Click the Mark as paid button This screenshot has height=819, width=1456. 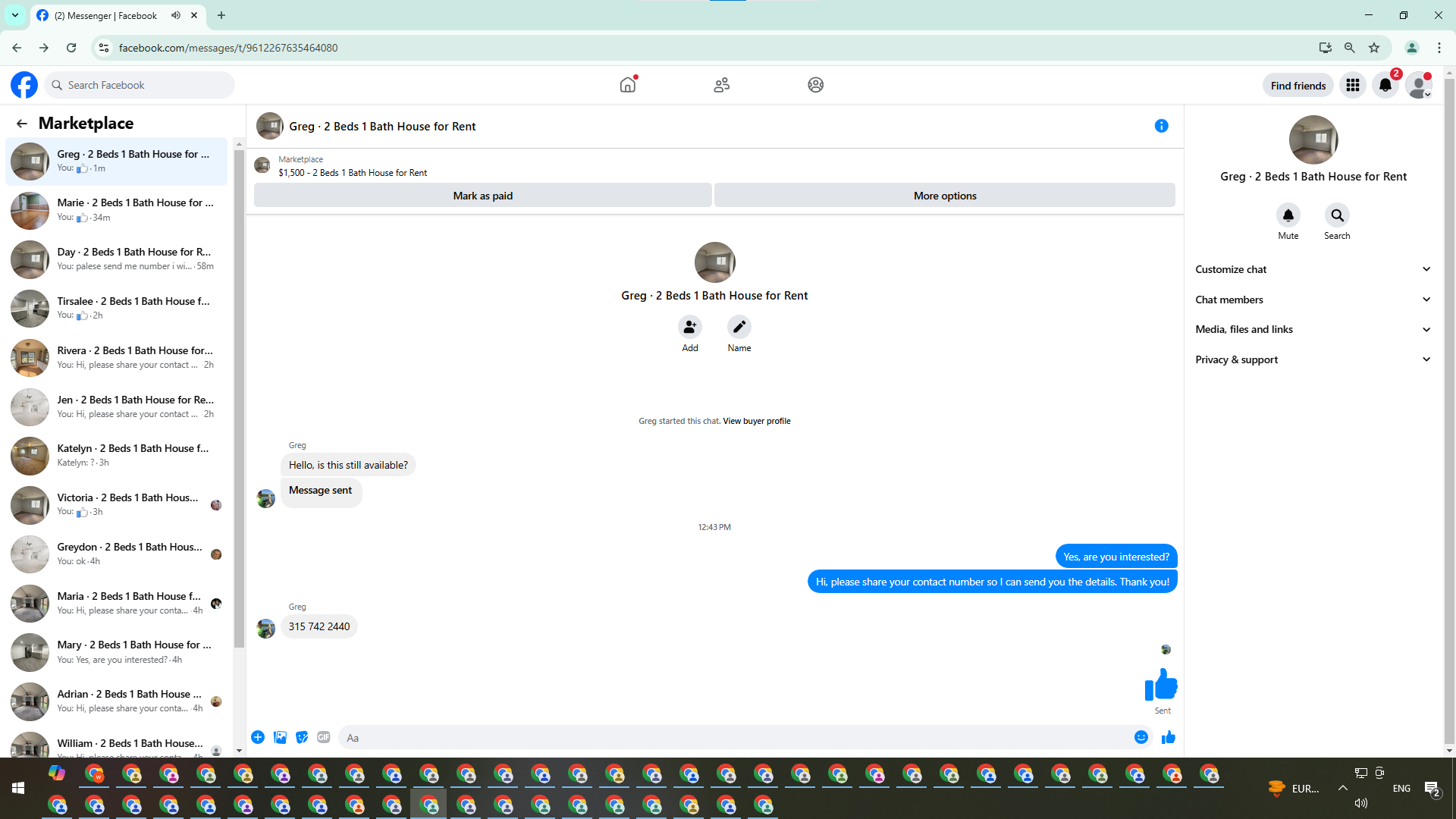point(482,196)
